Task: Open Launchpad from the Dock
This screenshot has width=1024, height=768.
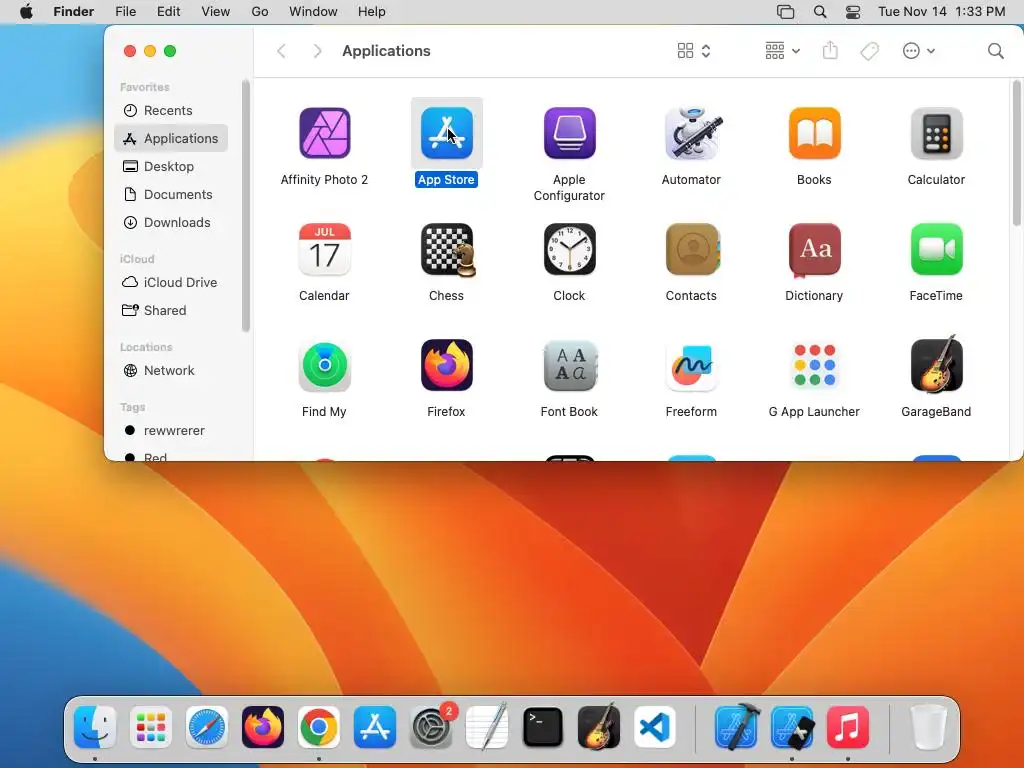Action: coord(151,727)
